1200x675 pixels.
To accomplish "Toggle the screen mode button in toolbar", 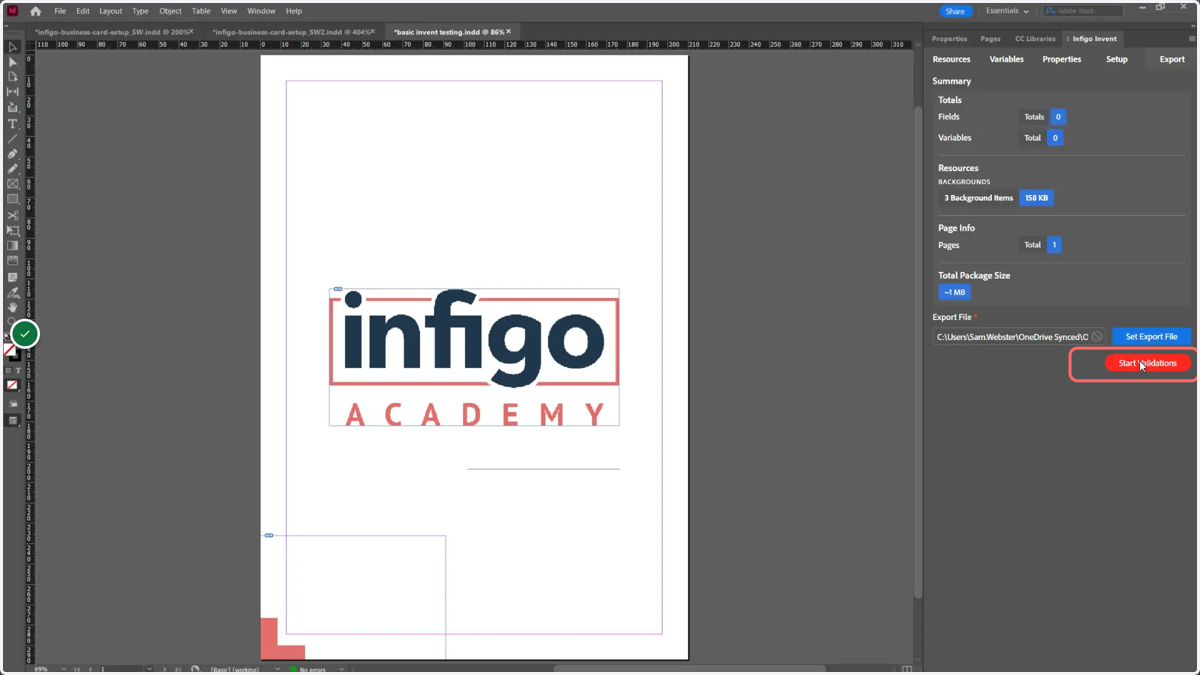I will coord(13,421).
